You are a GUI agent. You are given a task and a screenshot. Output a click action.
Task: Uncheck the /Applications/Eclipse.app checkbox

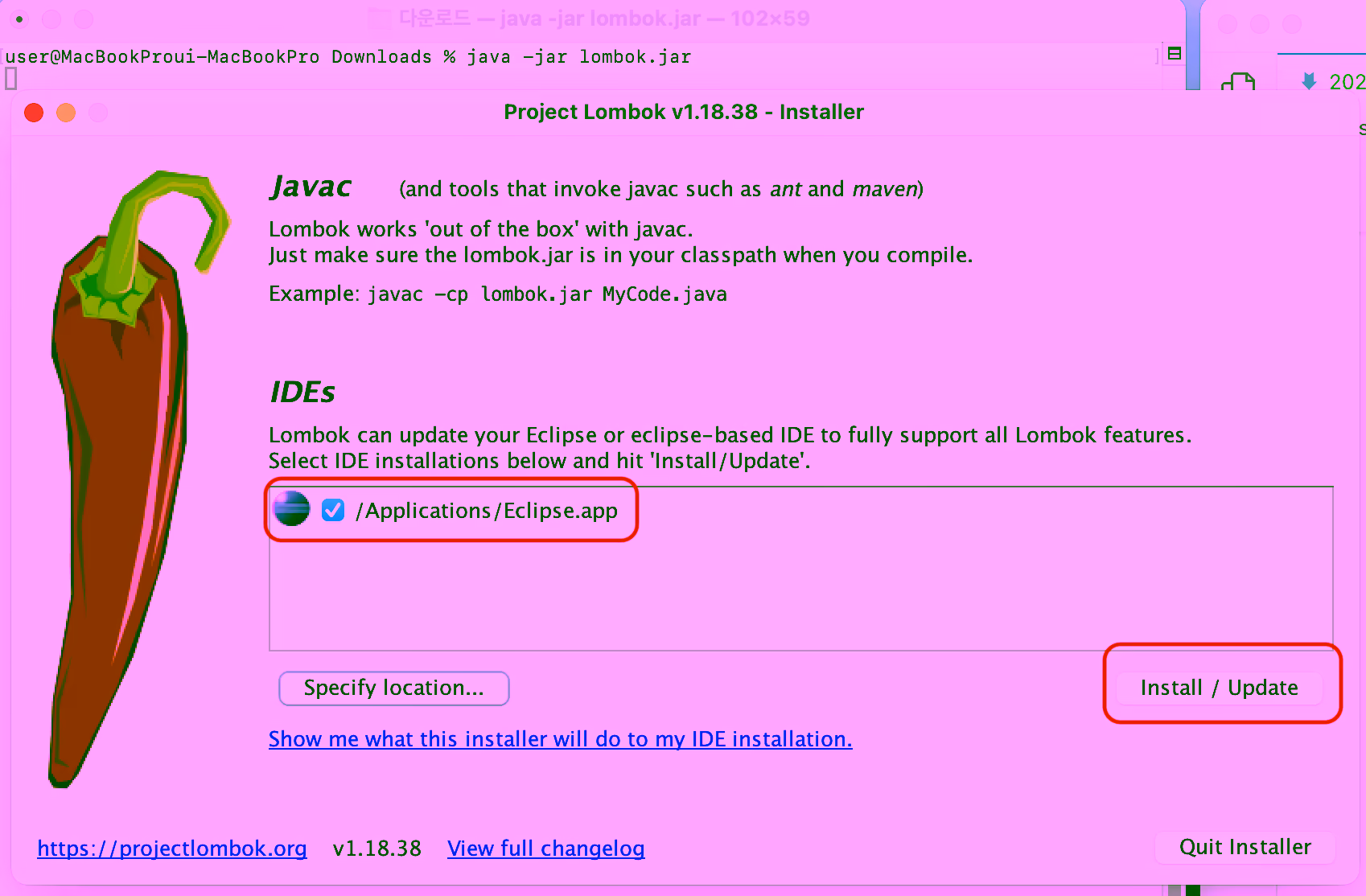pos(333,510)
